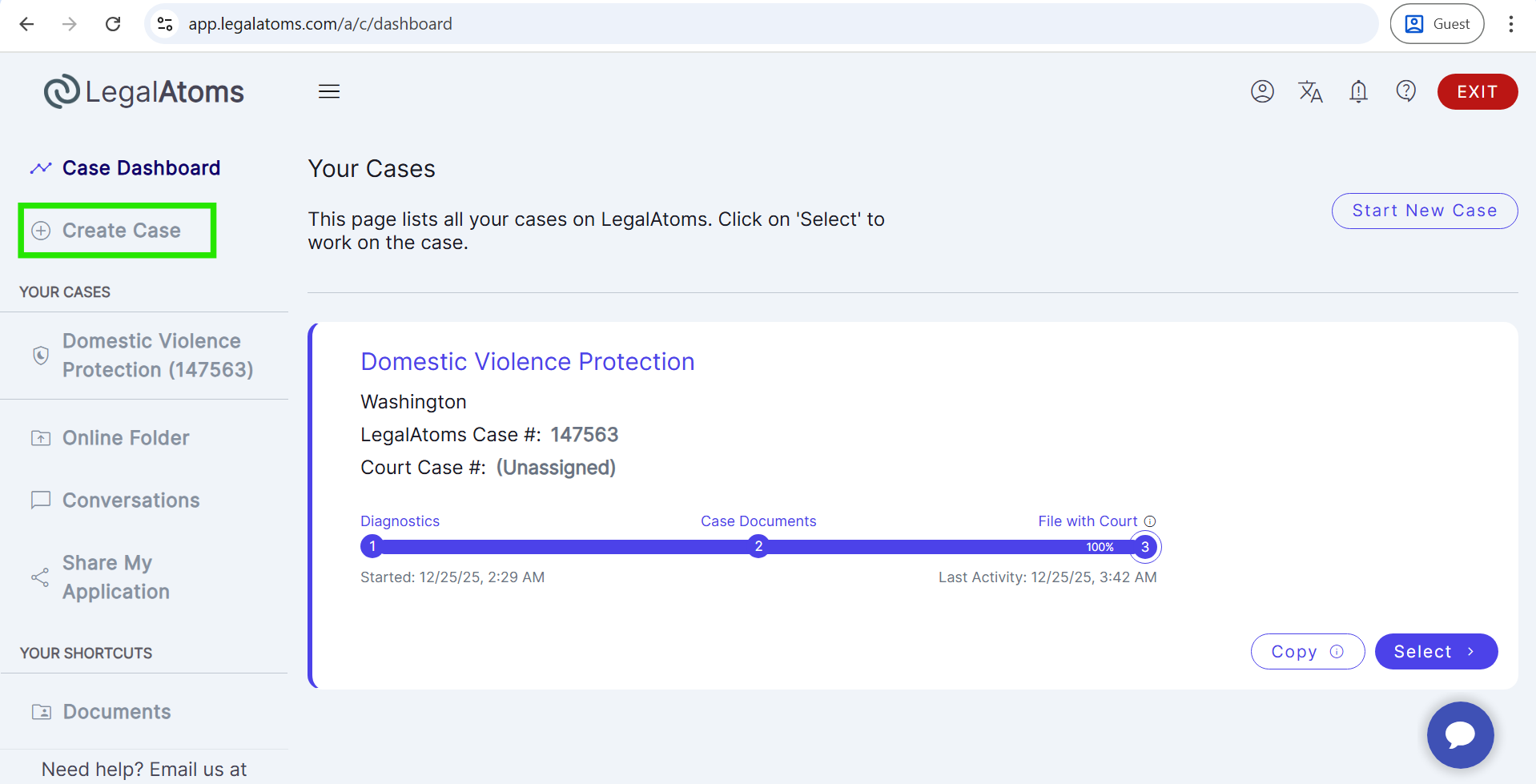Open the Guest profile menu
The height and width of the screenshot is (784, 1536).
(x=1437, y=24)
